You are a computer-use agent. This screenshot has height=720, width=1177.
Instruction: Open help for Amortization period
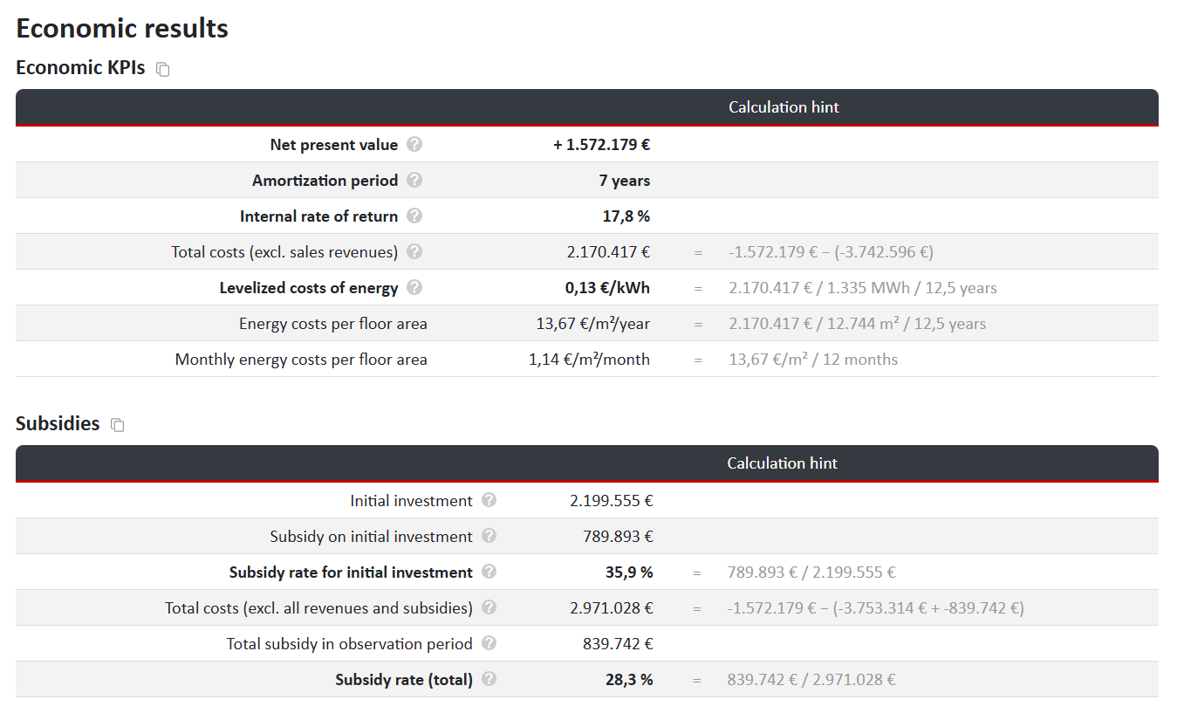click(x=414, y=180)
